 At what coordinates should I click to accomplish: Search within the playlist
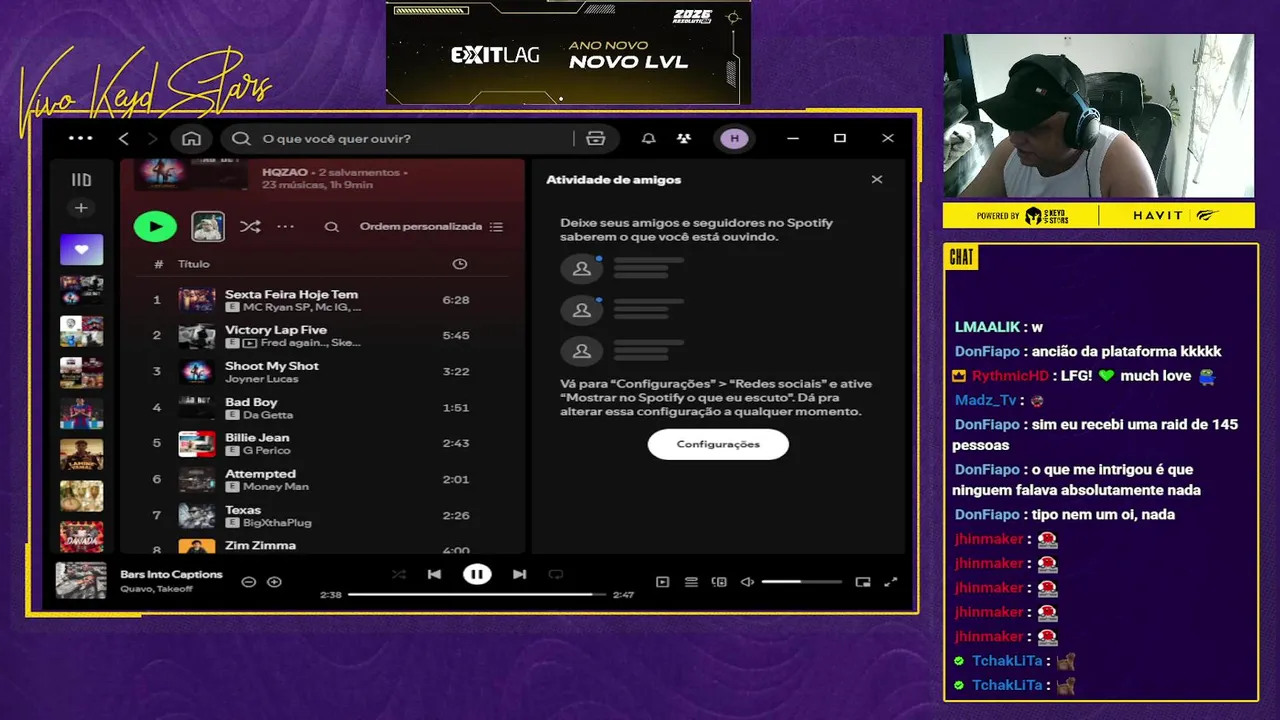331,227
